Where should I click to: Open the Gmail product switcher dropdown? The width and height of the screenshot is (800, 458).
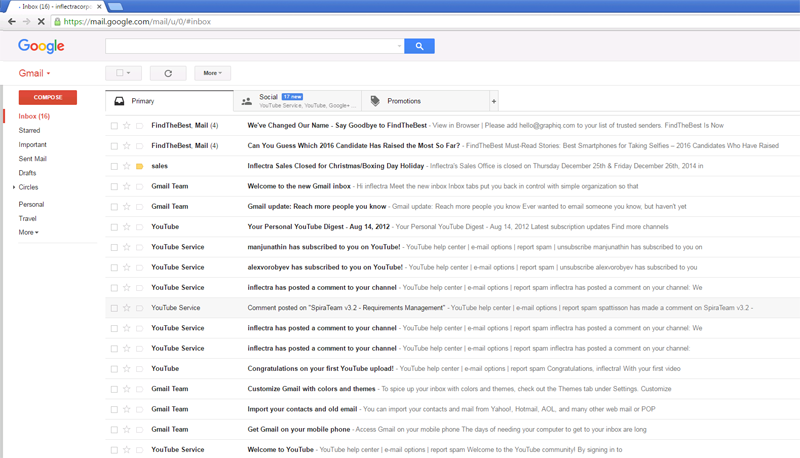pos(34,73)
